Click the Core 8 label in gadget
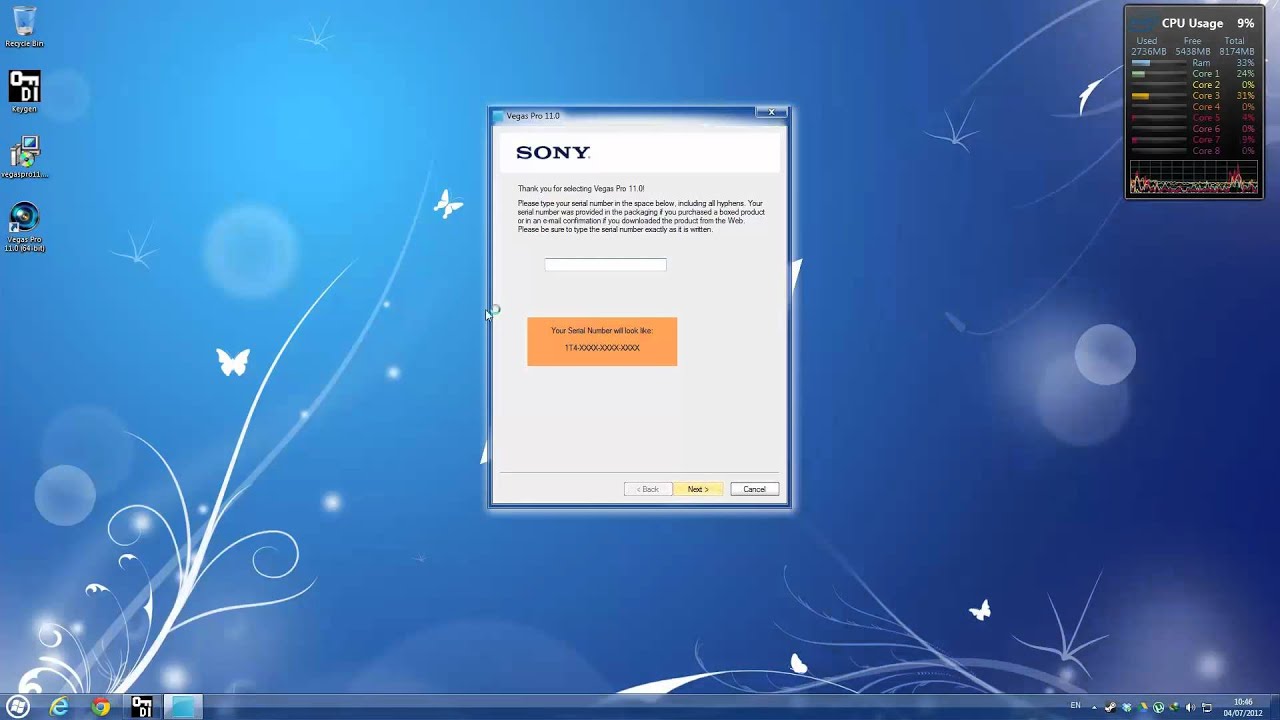 (x=1205, y=151)
